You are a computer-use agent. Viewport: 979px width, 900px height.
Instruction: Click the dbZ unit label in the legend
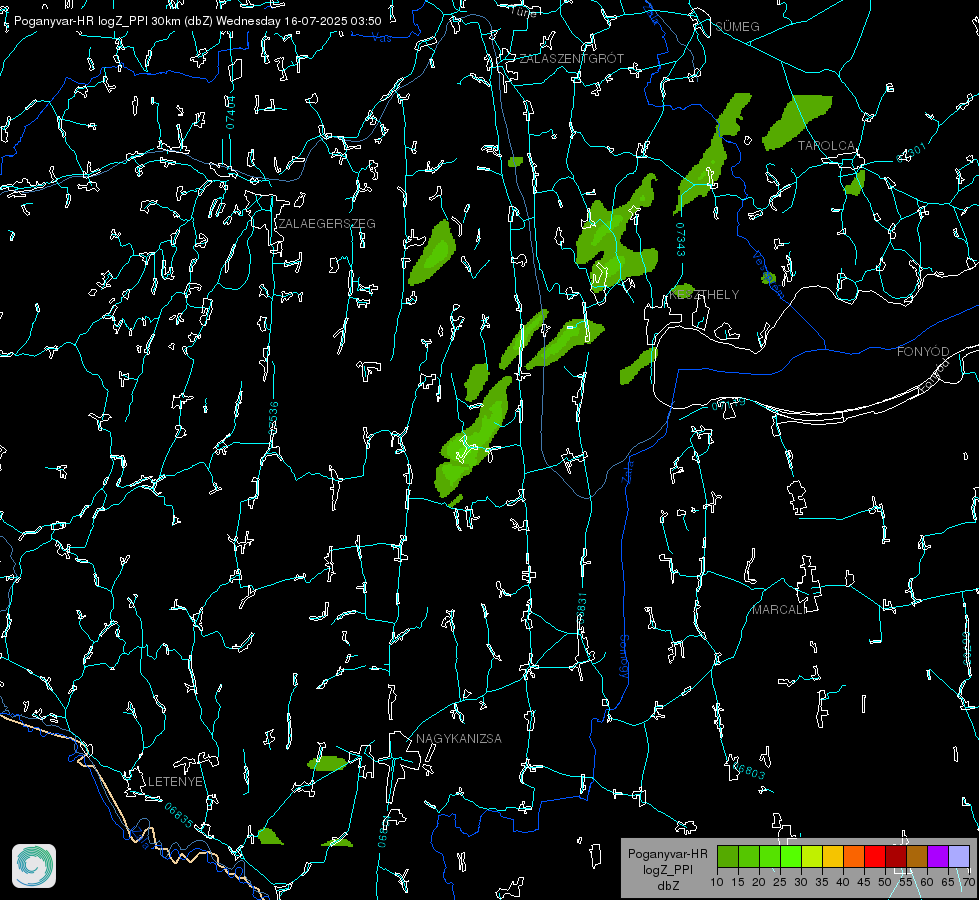pyautogui.click(x=667, y=886)
